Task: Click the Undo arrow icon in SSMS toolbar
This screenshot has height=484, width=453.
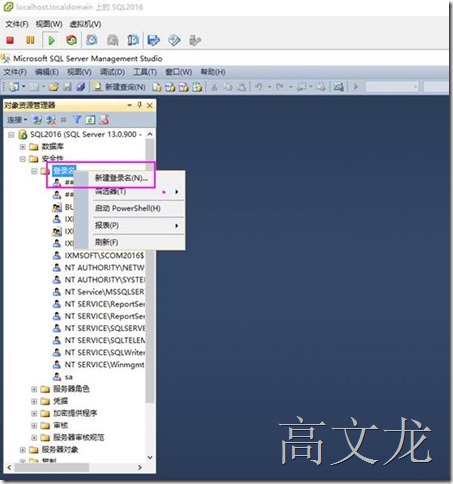Action: (x=258, y=87)
